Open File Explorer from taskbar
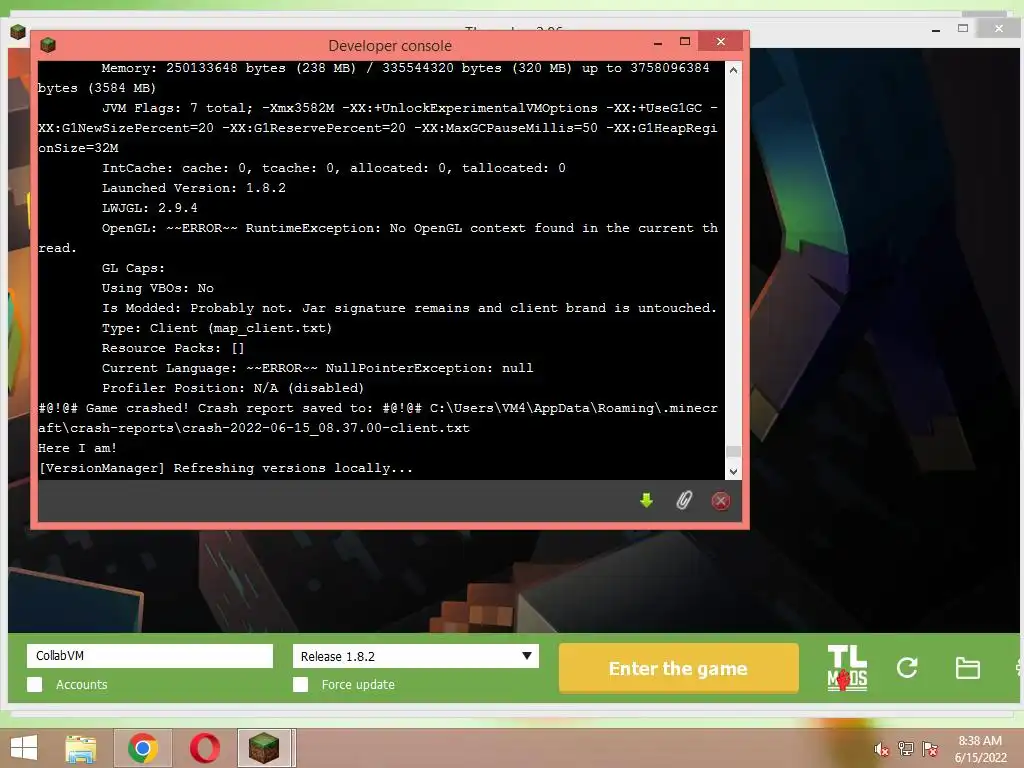The height and width of the screenshot is (768, 1024). click(x=81, y=748)
